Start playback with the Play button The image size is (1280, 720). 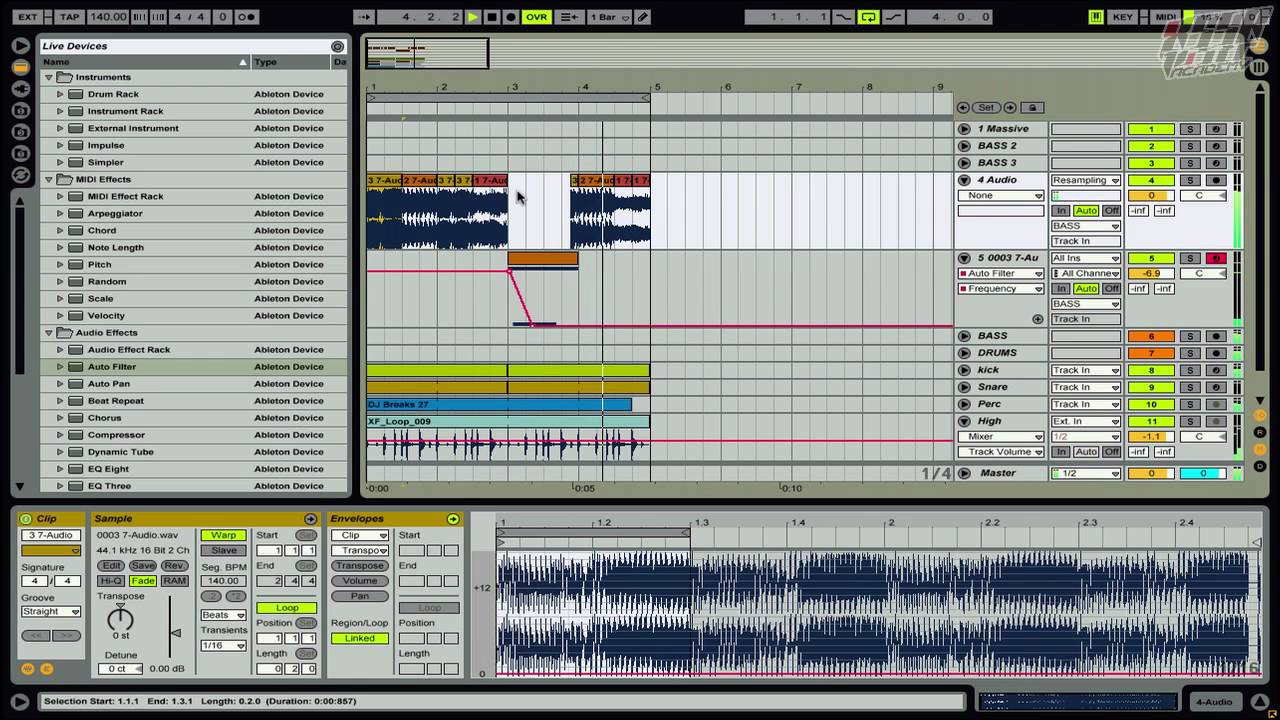click(473, 17)
